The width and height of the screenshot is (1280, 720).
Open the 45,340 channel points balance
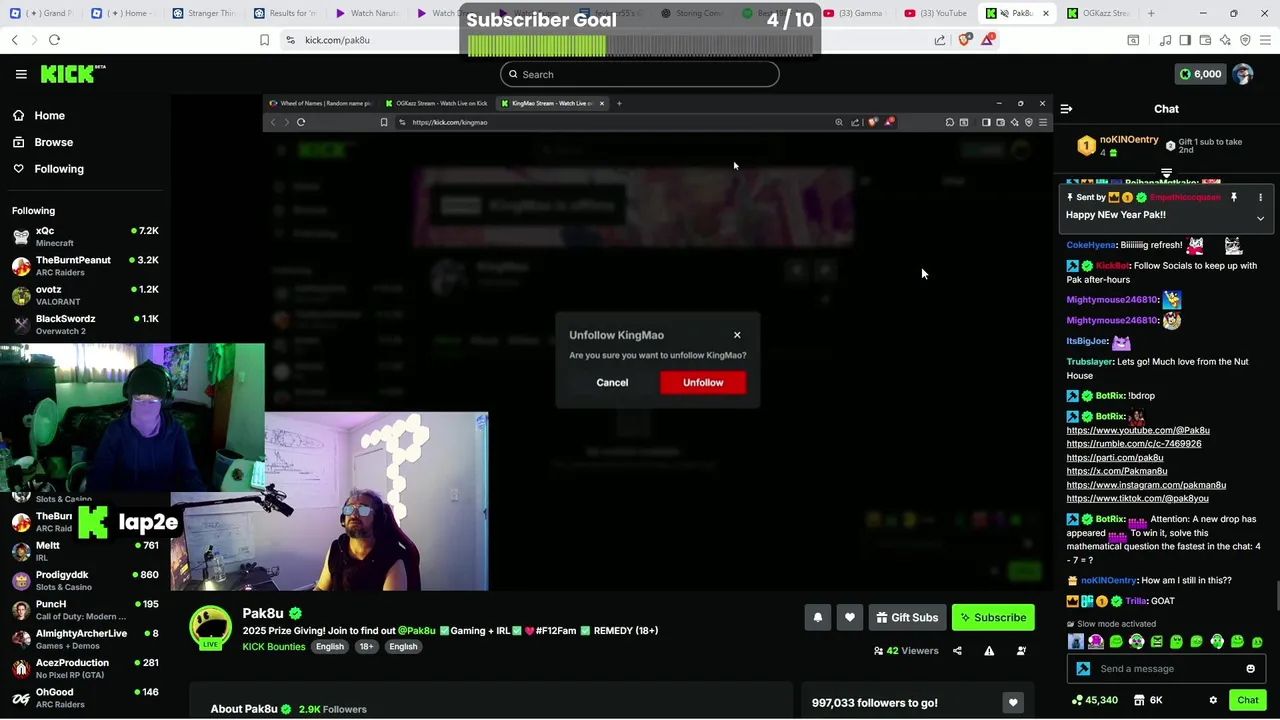pyautogui.click(x=1094, y=700)
